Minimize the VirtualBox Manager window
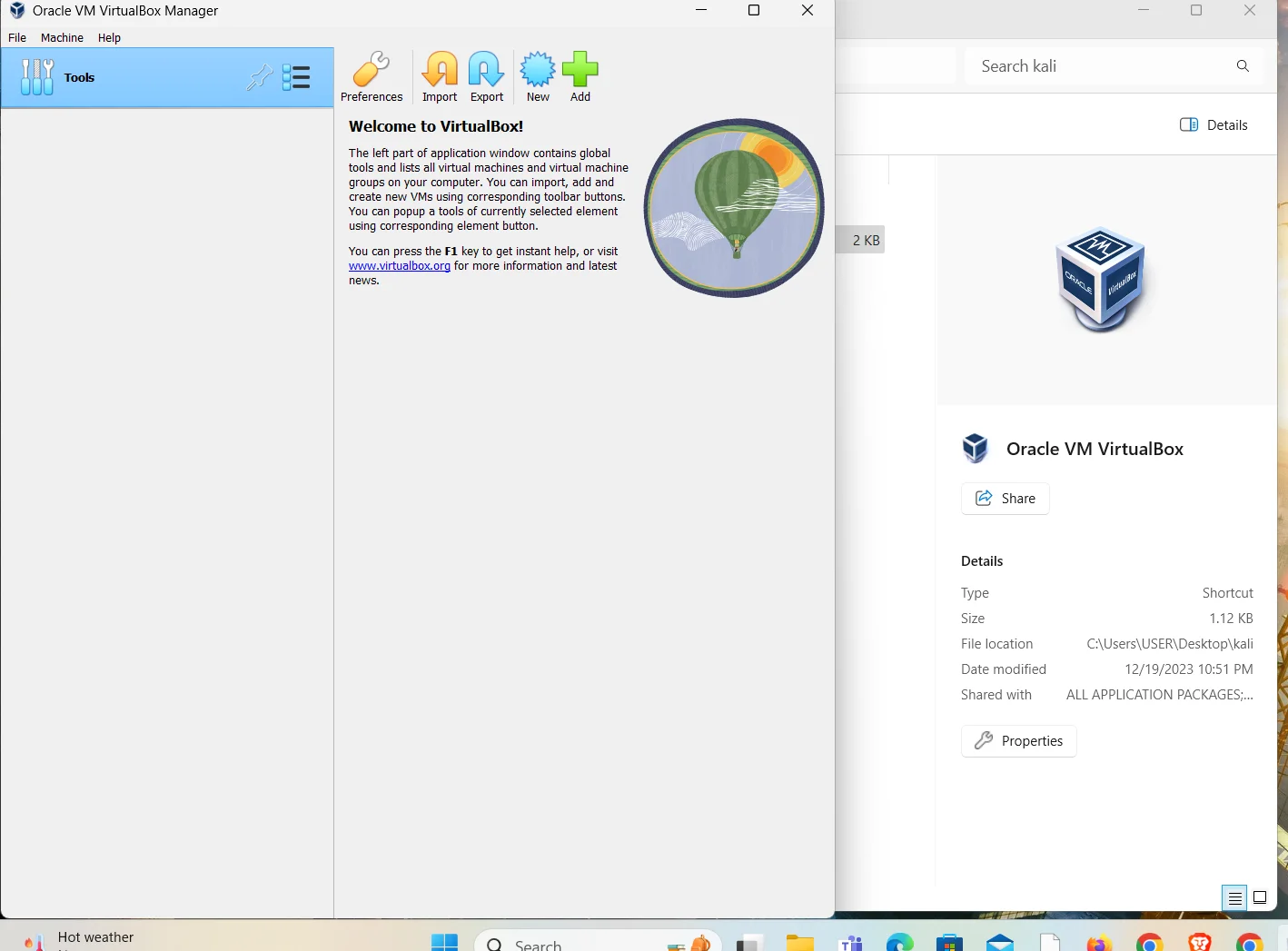 pyautogui.click(x=701, y=11)
